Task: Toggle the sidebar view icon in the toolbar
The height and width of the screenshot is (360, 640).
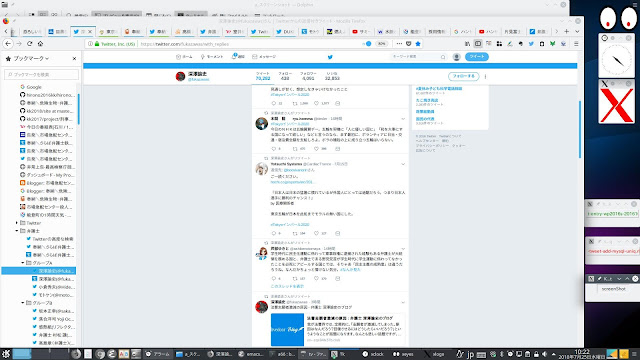Action: (x=478, y=44)
